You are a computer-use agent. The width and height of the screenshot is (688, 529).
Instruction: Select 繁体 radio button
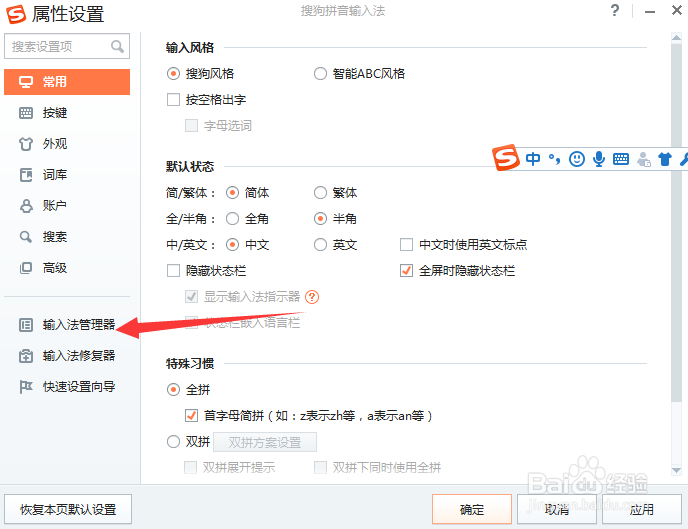pyautogui.click(x=320, y=193)
